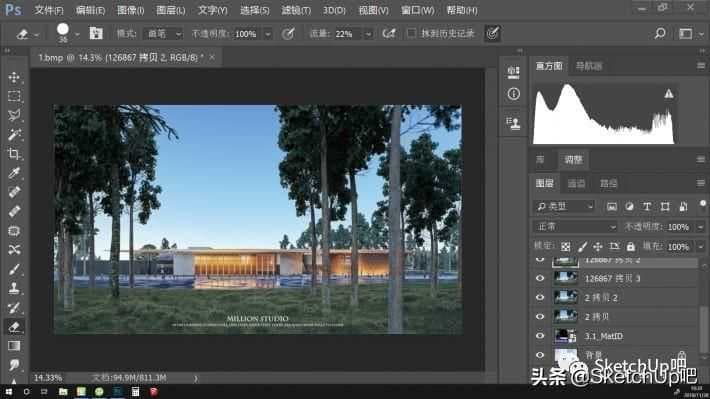This screenshot has width=710, height=399.
Task: Hide the 3.1_MatID layer
Action: [x=540, y=336]
